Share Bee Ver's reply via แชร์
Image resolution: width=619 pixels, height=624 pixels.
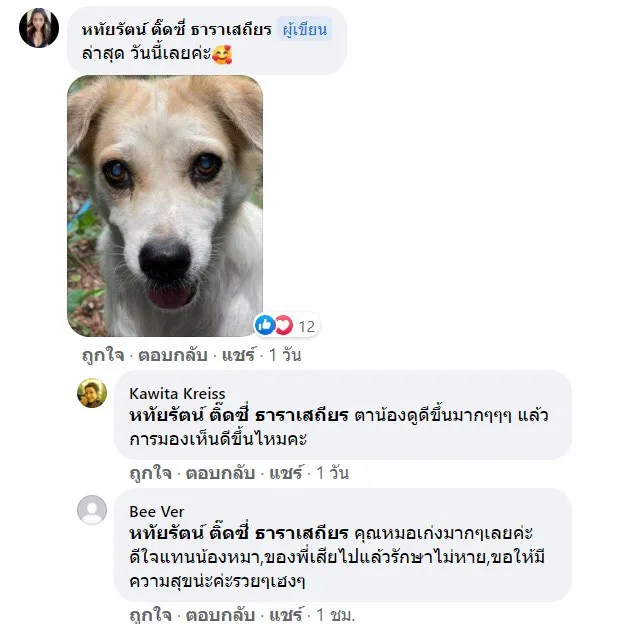286,615
